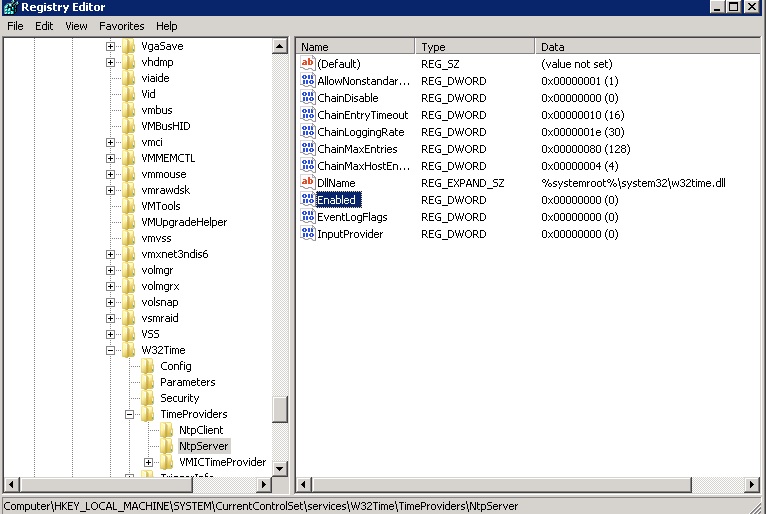Expand the VSS key
The width and height of the screenshot is (766, 514).
(x=110, y=335)
